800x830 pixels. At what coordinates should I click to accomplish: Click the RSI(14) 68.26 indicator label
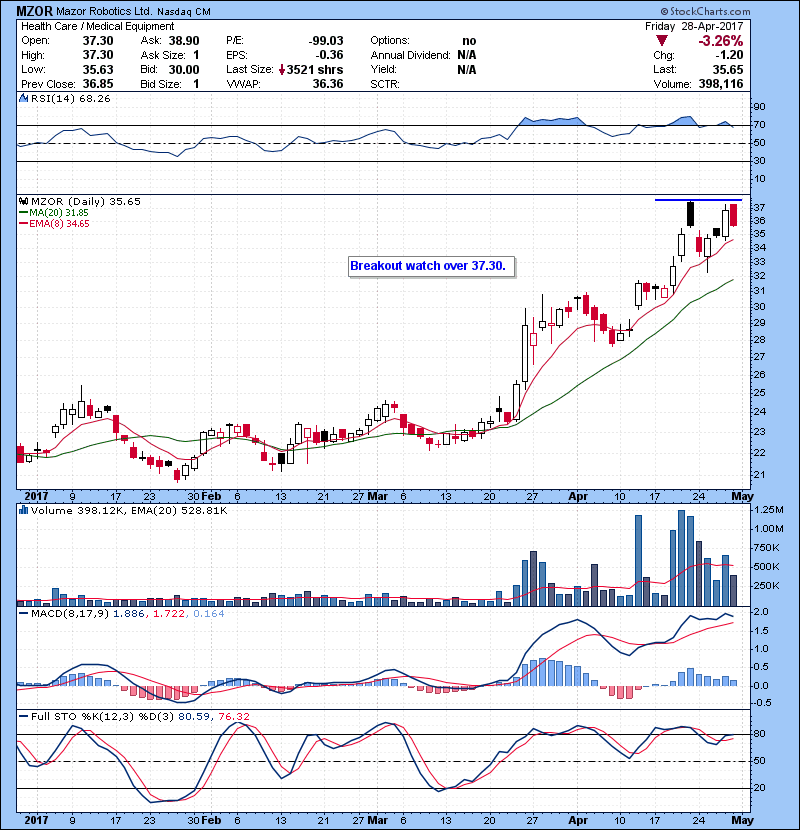coord(71,98)
